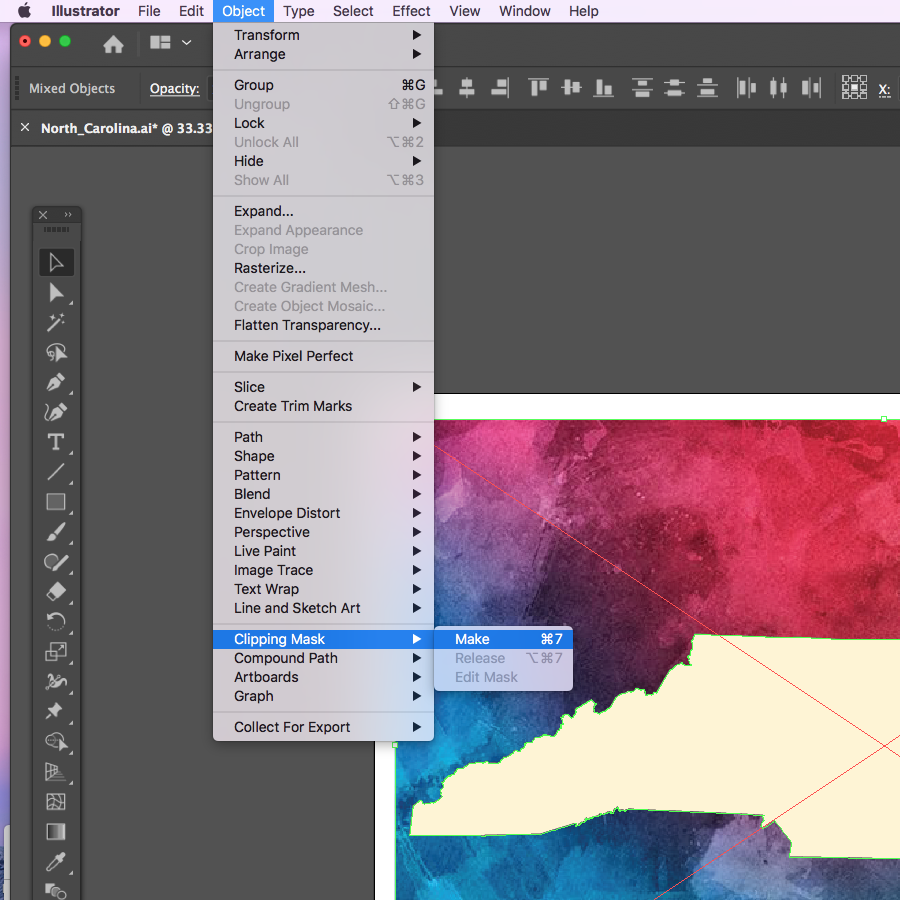Screen dimensions: 900x900
Task: Select the Direct Selection tool
Action: [x=56, y=293]
